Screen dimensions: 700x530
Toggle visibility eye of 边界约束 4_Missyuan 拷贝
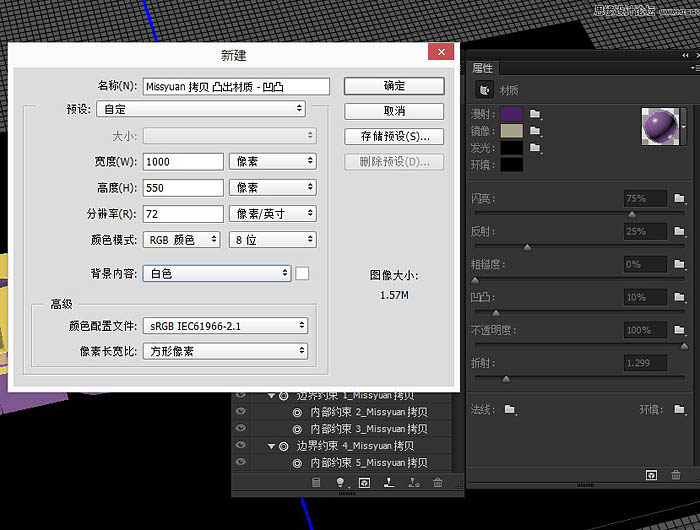point(241,445)
